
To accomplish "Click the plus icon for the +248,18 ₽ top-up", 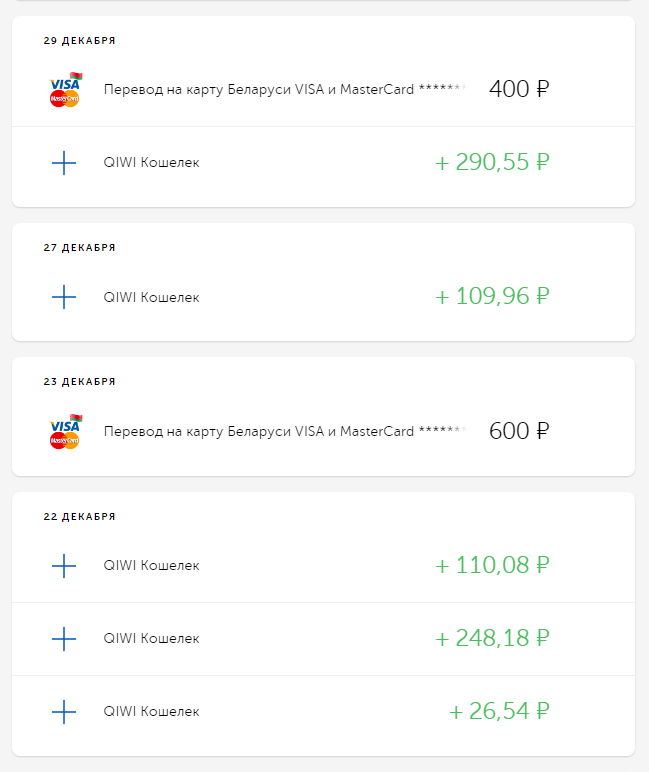I will point(64,638).
